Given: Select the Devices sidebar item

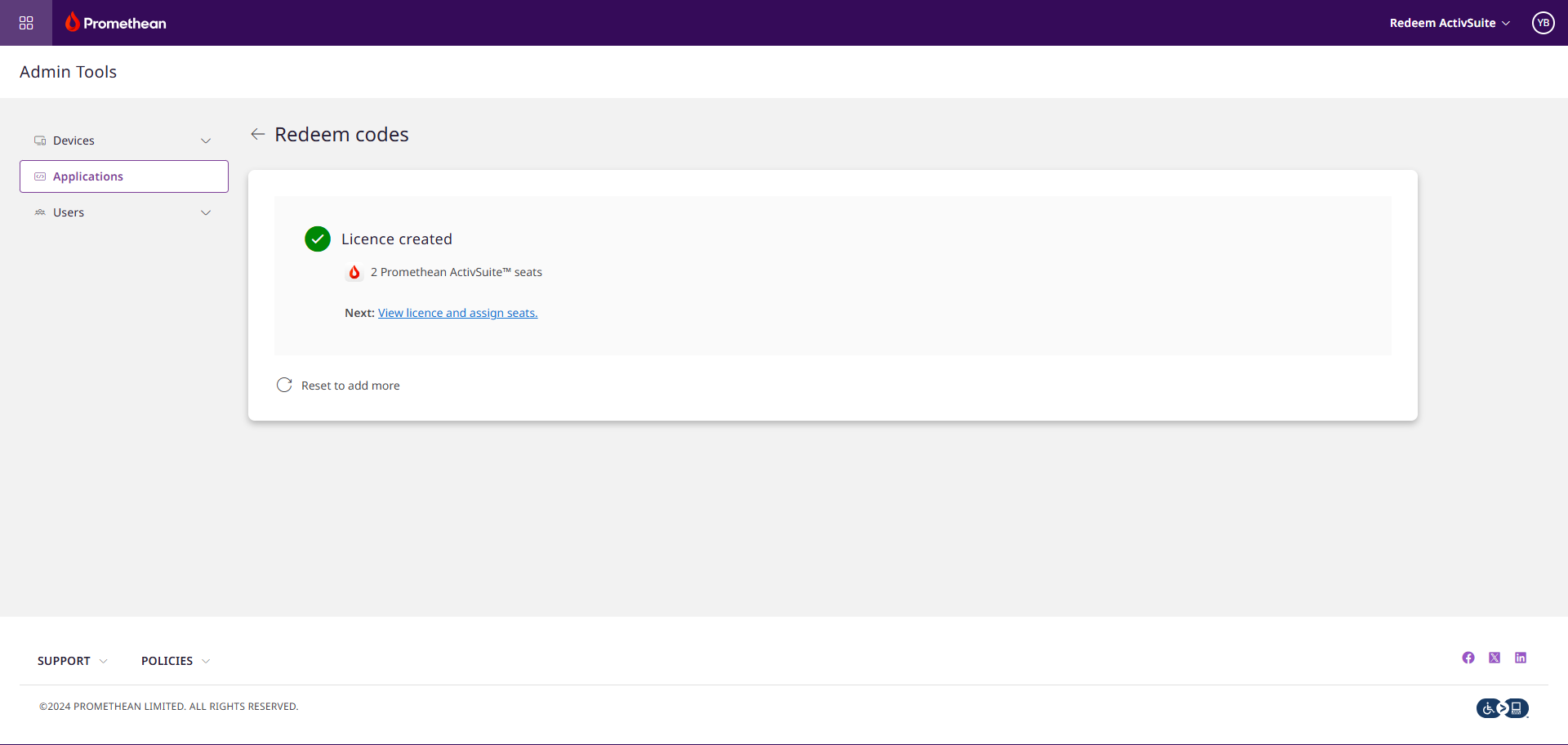Looking at the screenshot, I should click(x=124, y=141).
